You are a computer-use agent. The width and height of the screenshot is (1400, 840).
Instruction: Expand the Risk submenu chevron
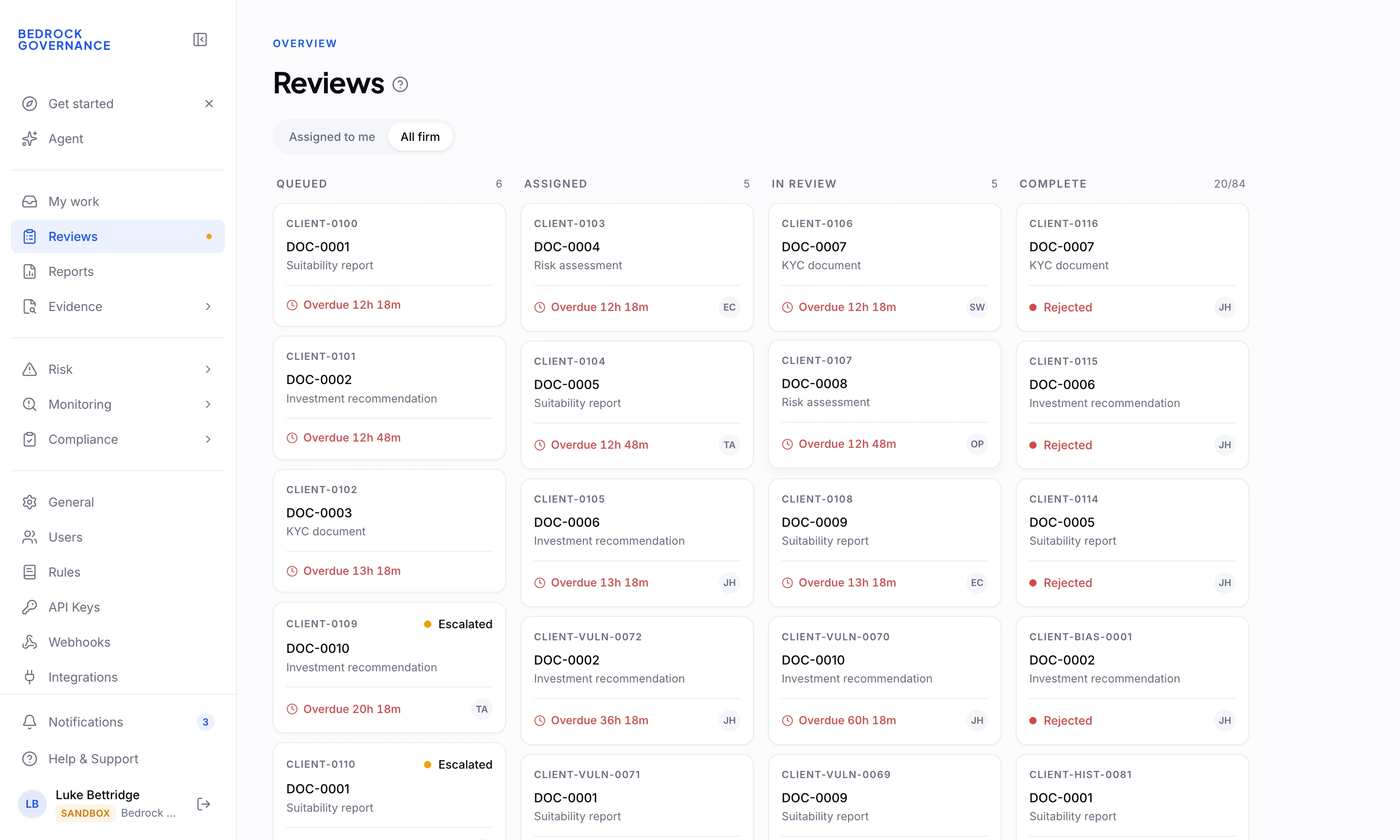tap(208, 370)
